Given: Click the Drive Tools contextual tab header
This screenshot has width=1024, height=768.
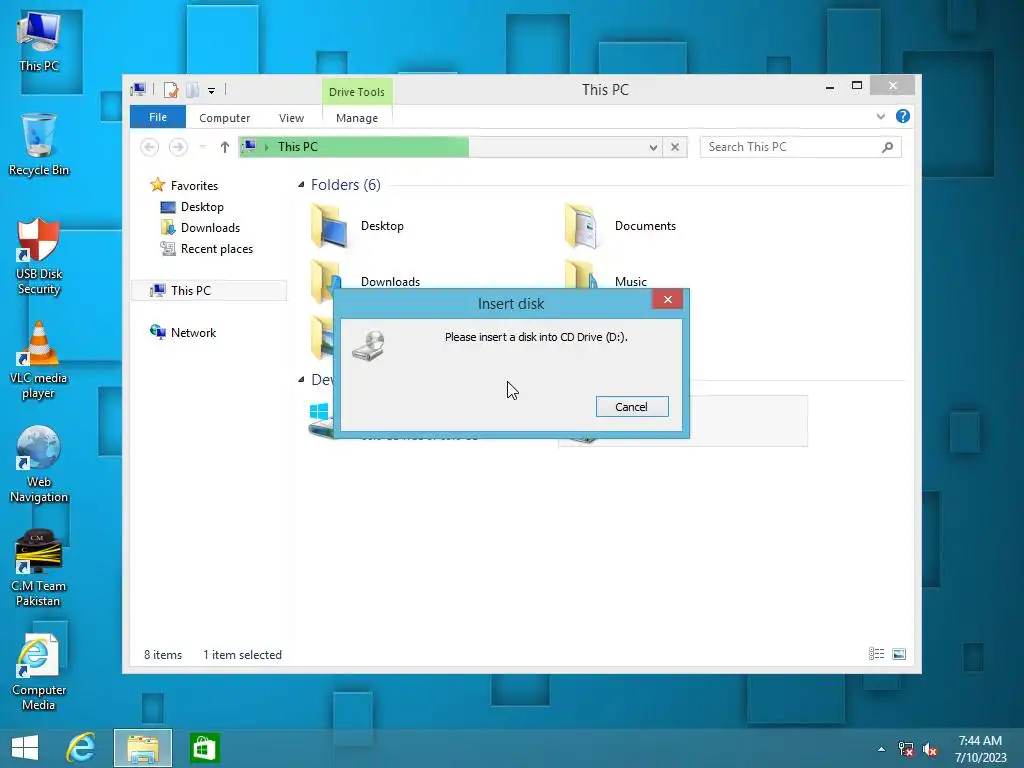Looking at the screenshot, I should click(x=357, y=91).
